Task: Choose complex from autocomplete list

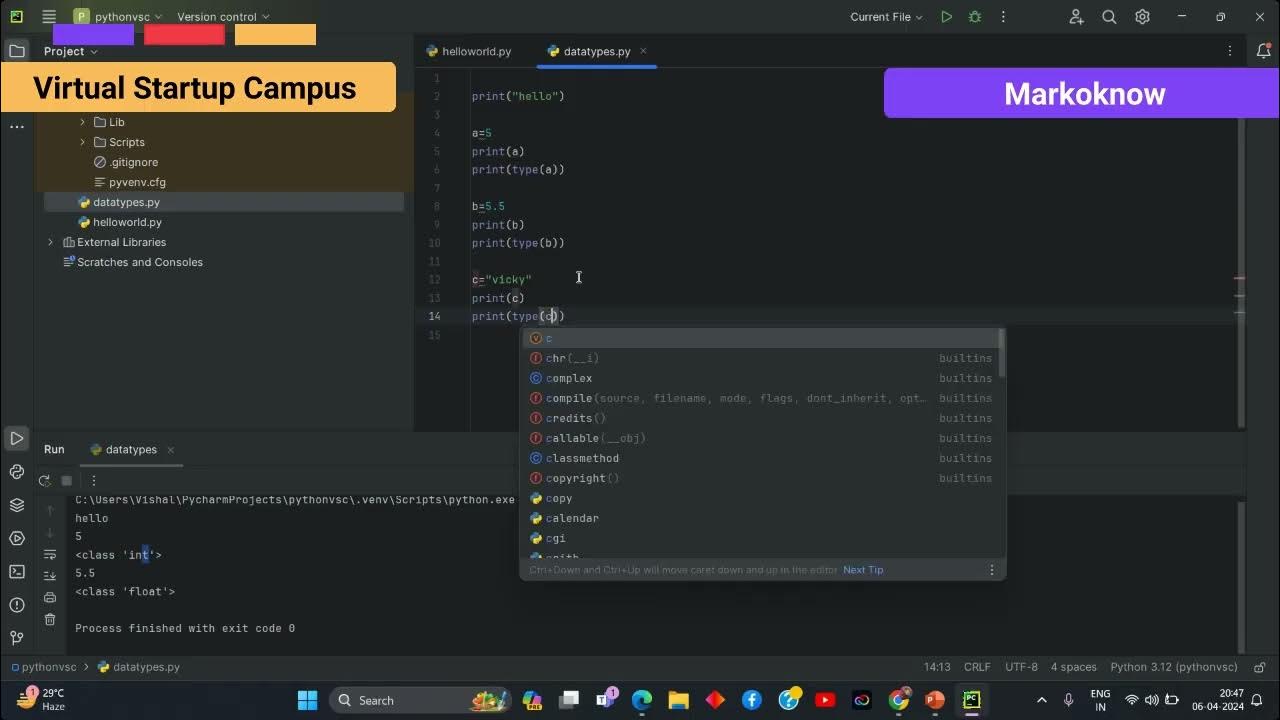Action: tap(760, 378)
